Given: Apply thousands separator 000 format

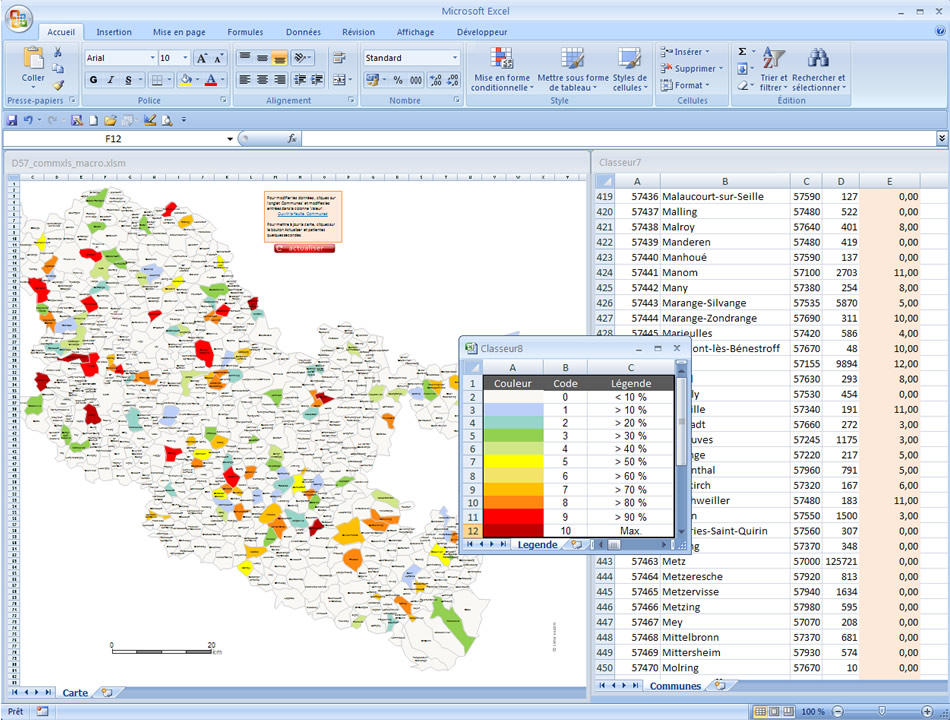Looking at the screenshot, I should tap(416, 80).
